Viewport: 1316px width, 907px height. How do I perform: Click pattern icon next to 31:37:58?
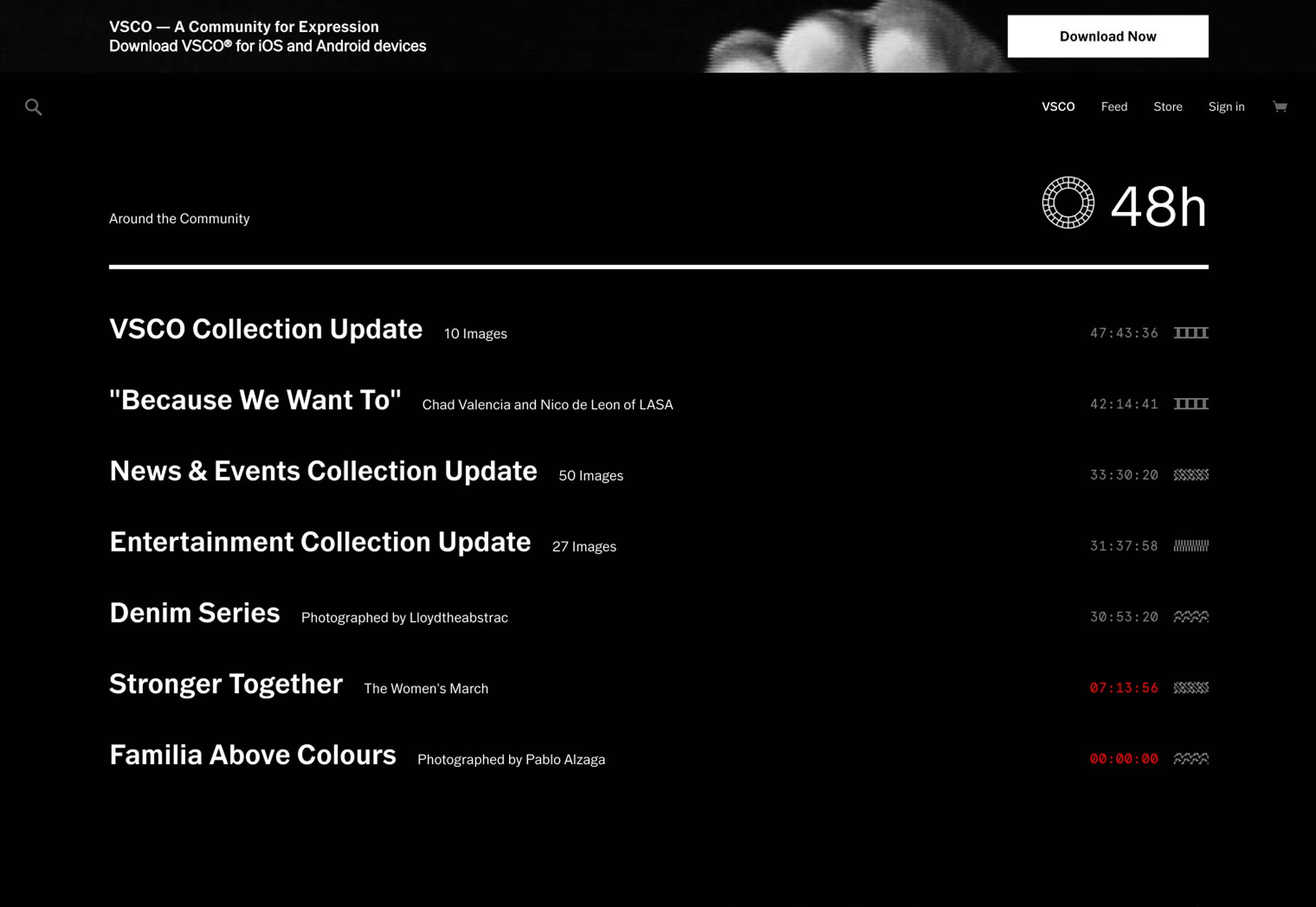coord(1191,546)
